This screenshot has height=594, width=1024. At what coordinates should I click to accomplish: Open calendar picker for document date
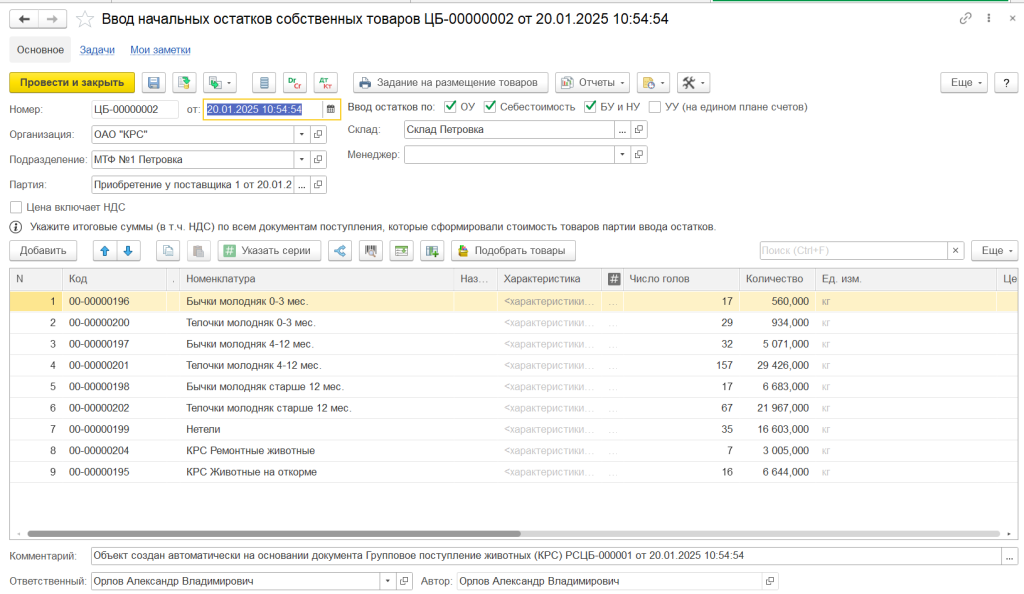tap(330, 109)
